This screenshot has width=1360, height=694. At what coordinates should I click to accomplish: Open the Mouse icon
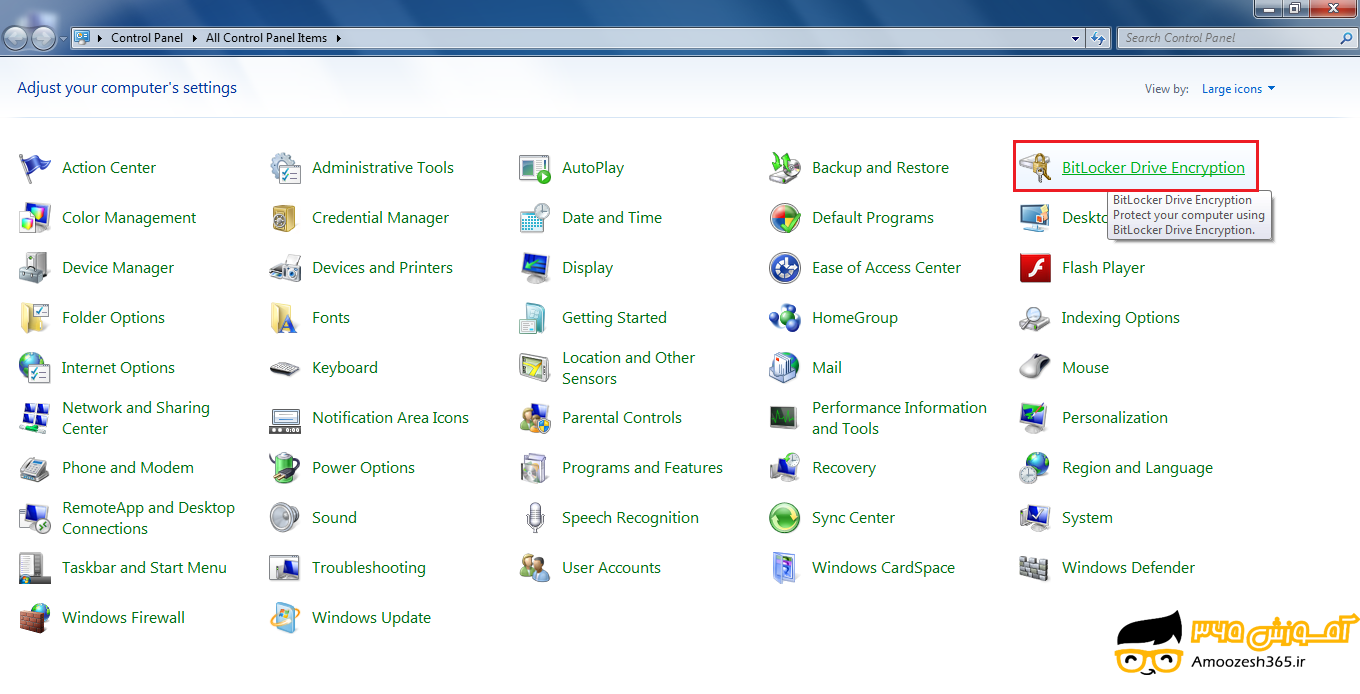click(x=1035, y=368)
